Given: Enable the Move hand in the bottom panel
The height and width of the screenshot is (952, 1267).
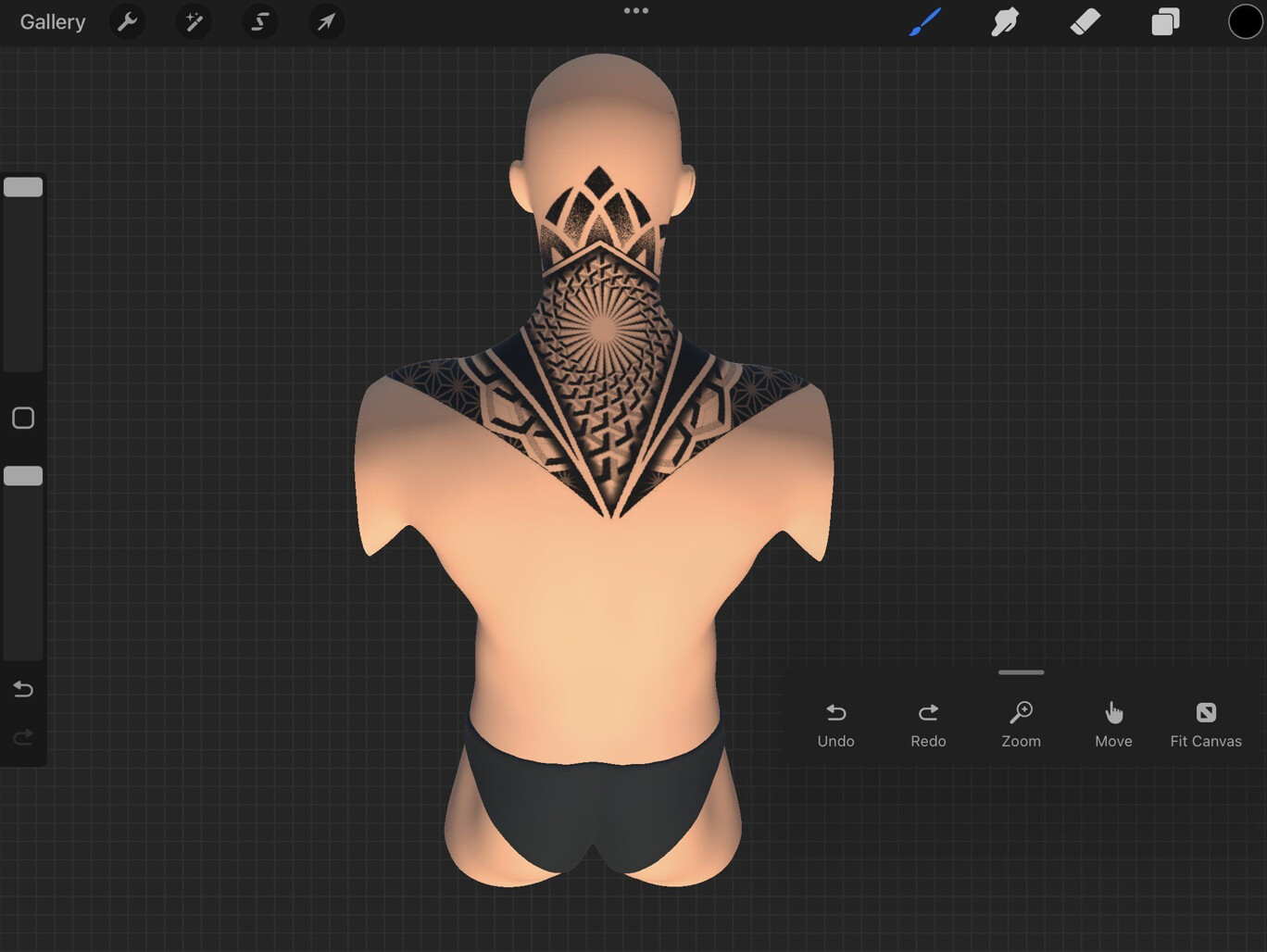Looking at the screenshot, I should [1113, 724].
